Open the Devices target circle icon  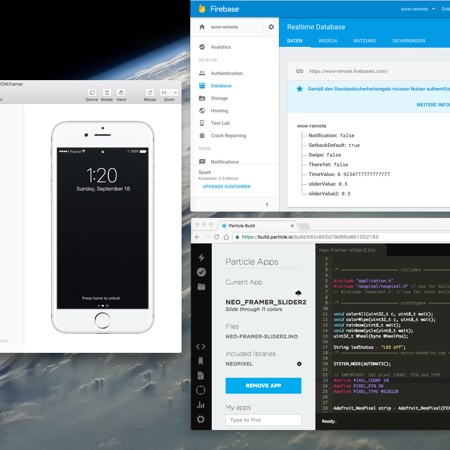pyautogui.click(x=201, y=390)
